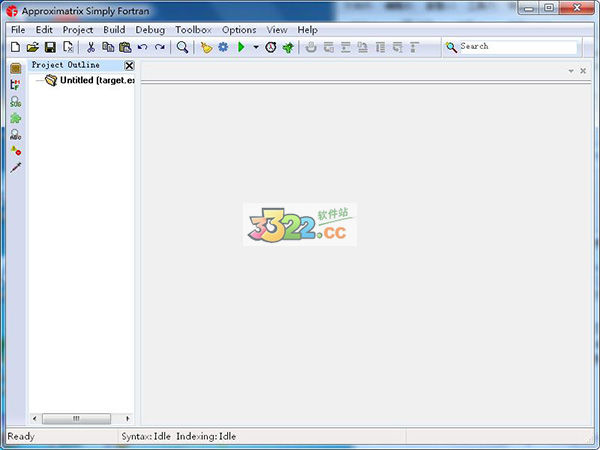This screenshot has width=600, height=450.
Task: Open the editor tab list dropdown arrow
Action: coord(571,71)
